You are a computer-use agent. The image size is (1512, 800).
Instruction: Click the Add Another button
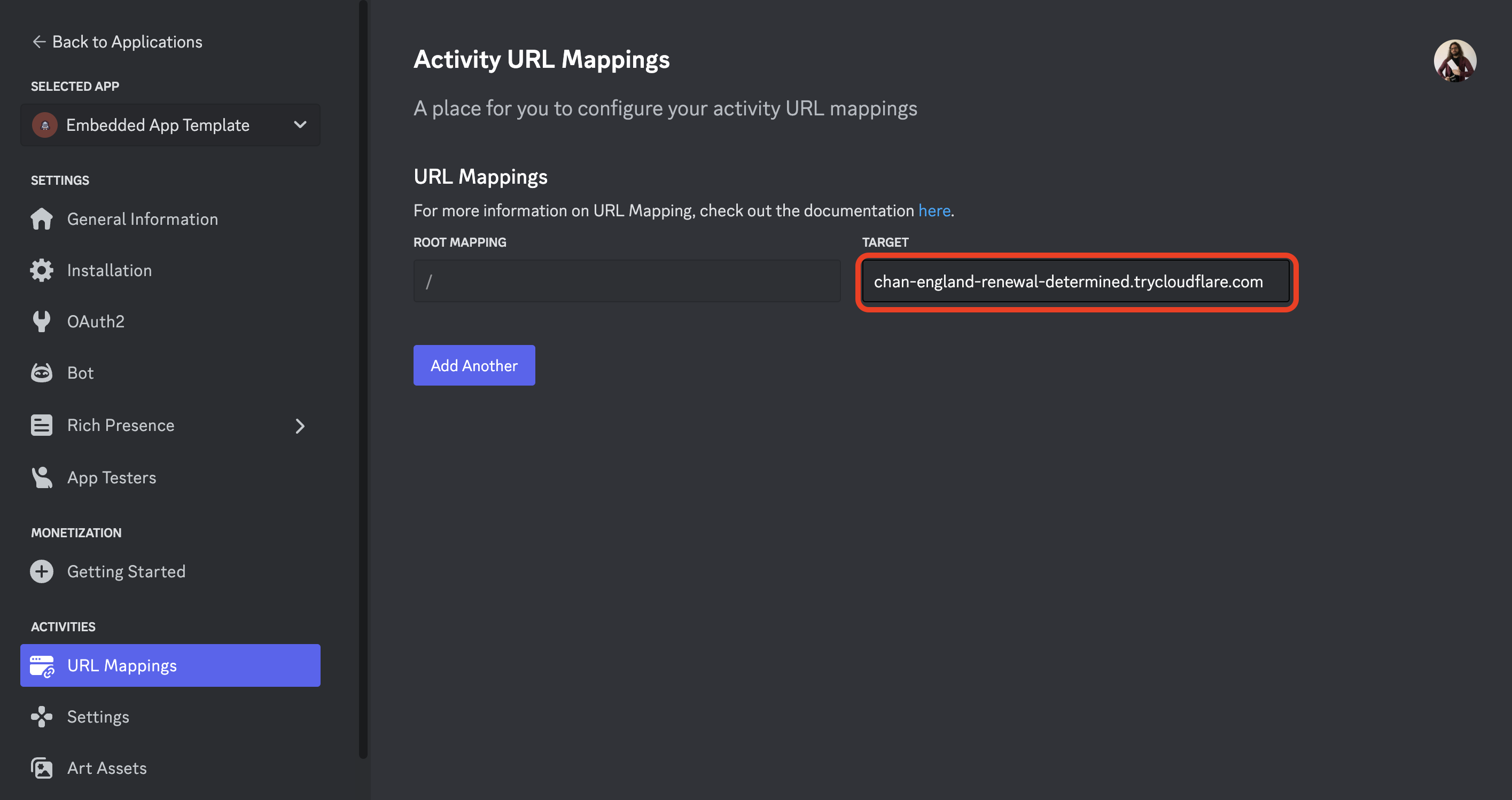click(x=474, y=365)
